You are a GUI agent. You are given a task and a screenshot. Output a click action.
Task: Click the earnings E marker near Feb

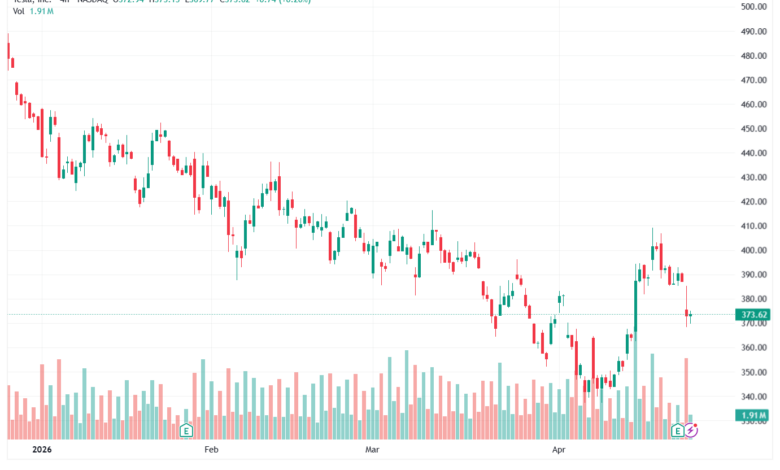click(186, 430)
